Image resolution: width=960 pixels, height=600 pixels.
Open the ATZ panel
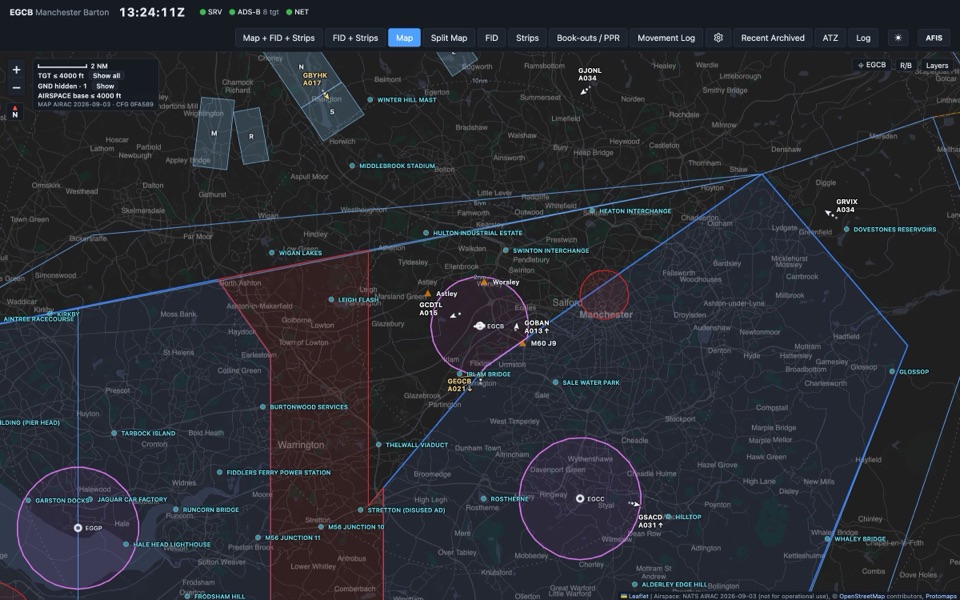[x=830, y=38]
